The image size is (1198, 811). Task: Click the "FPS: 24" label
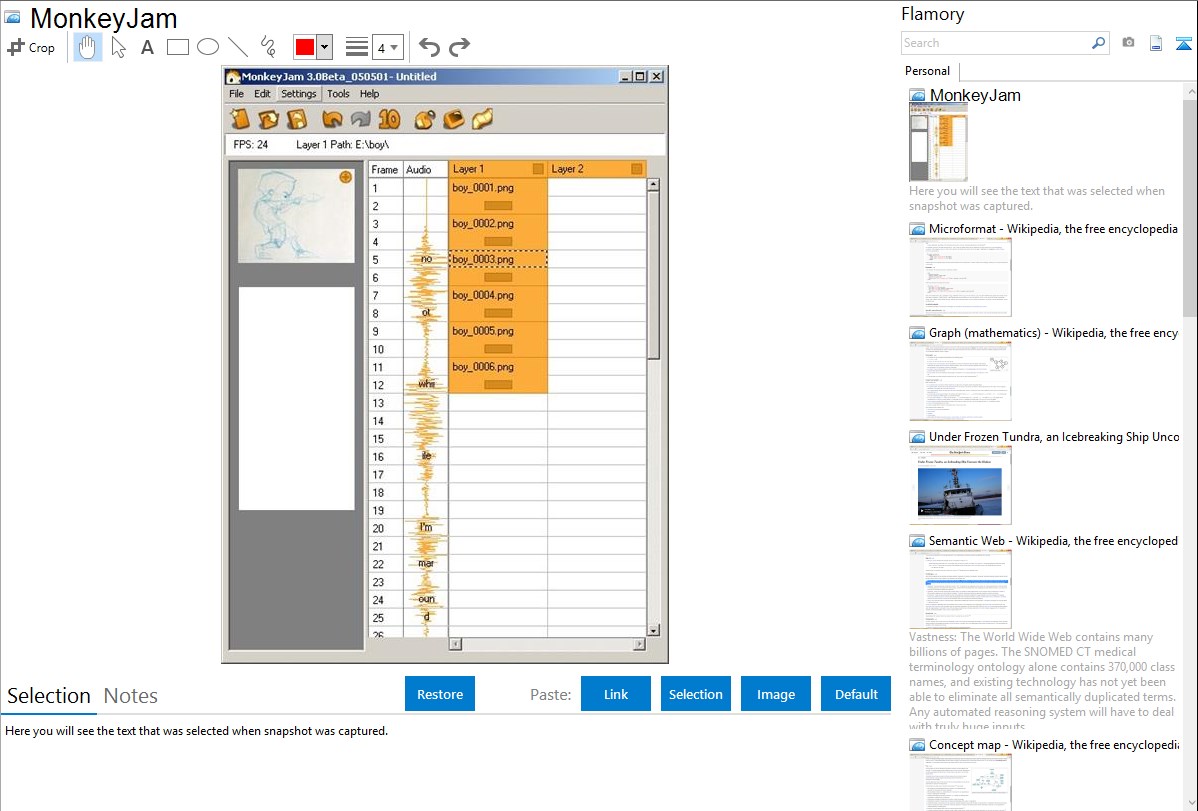click(x=251, y=144)
